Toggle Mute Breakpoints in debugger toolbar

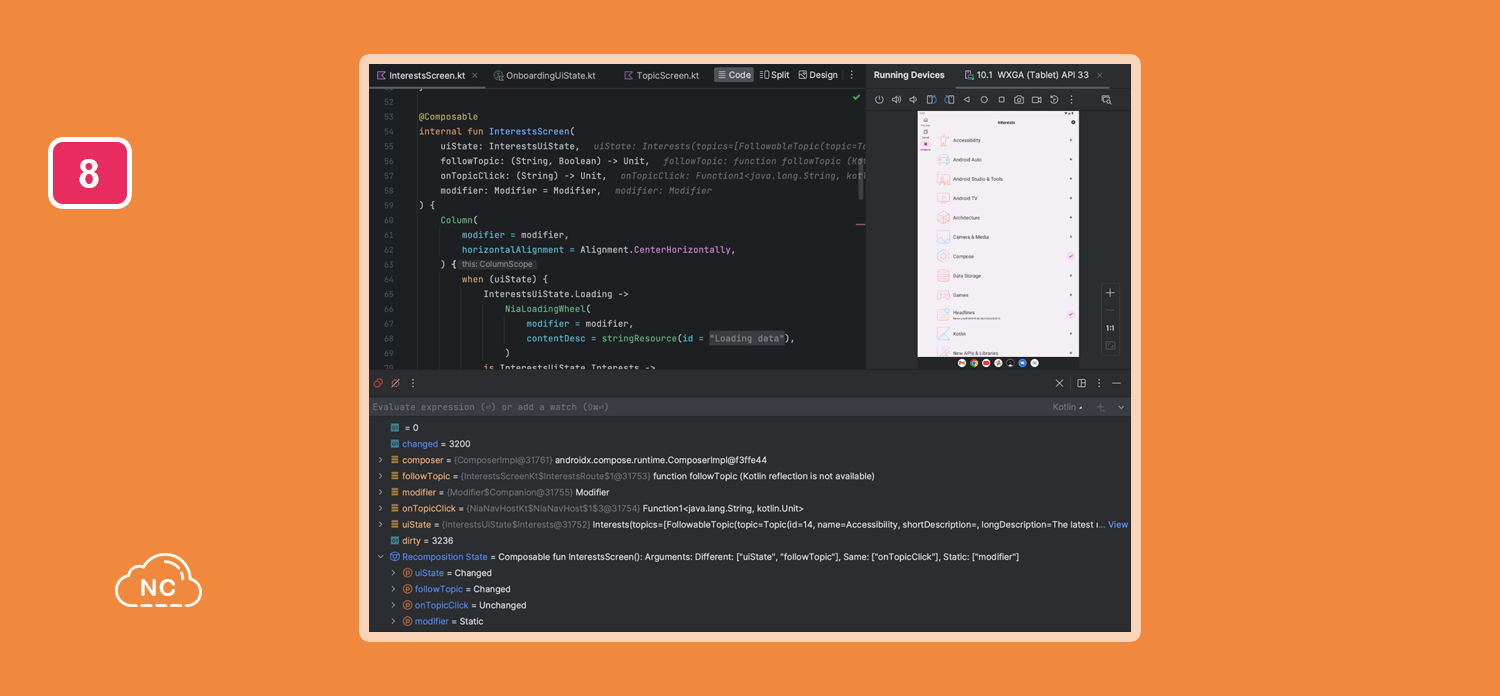coord(395,383)
